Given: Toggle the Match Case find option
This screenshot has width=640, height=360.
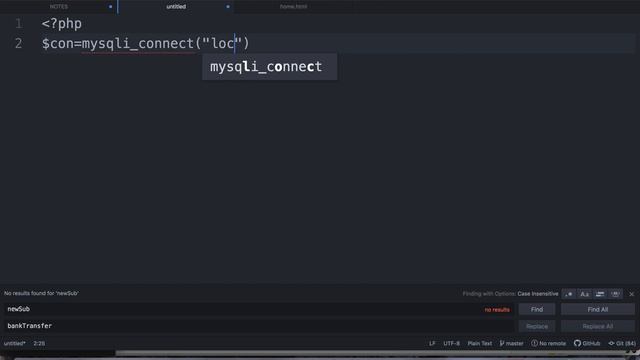Looking at the screenshot, I should click(x=584, y=294).
